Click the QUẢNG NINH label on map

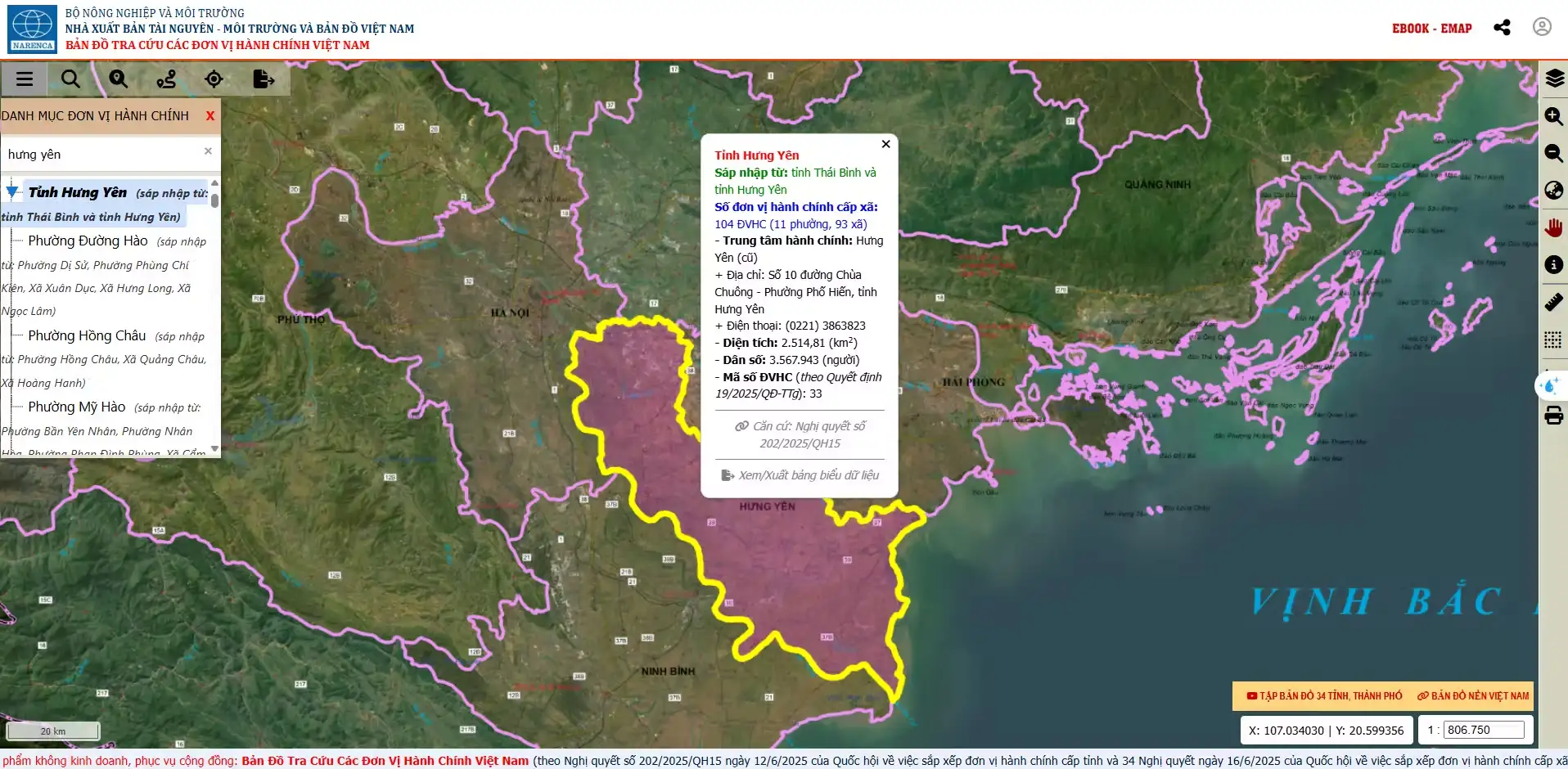click(x=1157, y=185)
